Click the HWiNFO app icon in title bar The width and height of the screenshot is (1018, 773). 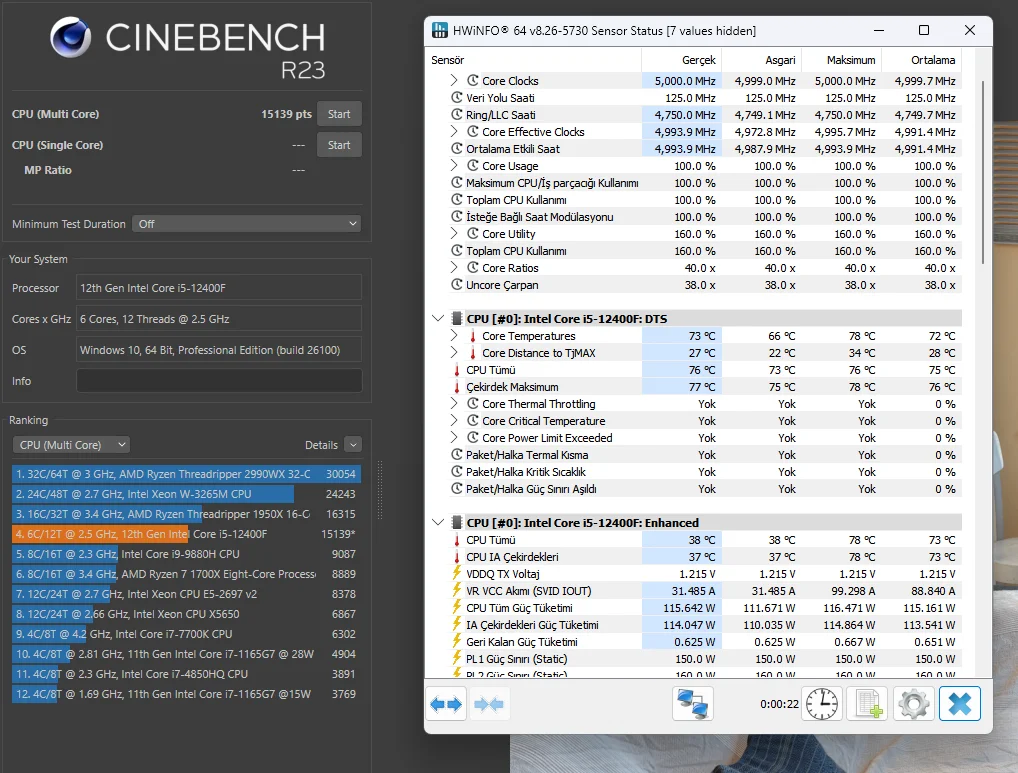[x=440, y=30]
